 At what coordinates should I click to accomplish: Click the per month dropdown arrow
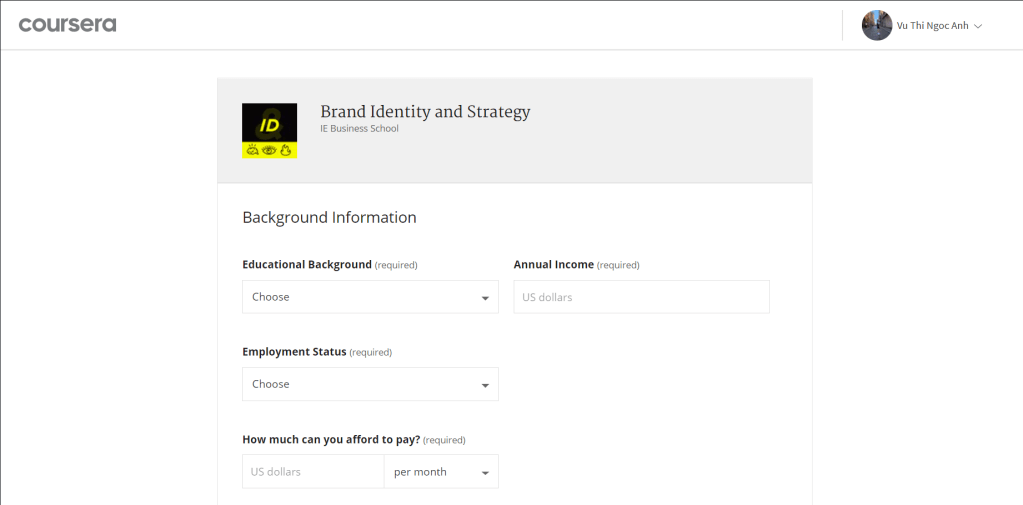pos(485,473)
